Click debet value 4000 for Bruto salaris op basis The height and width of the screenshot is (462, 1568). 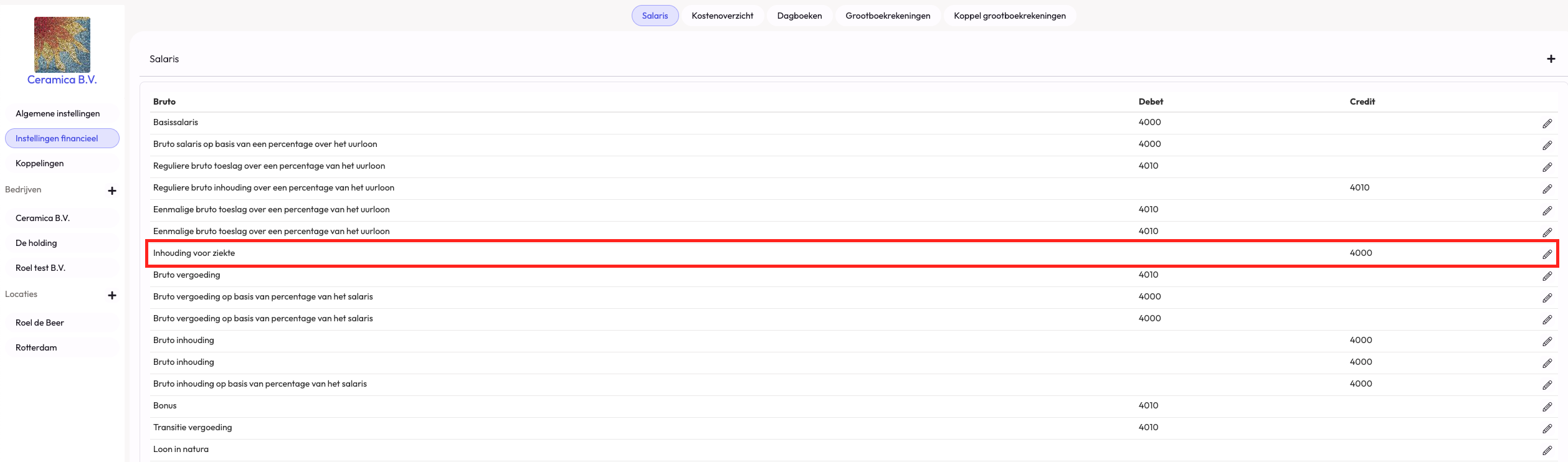1150,144
